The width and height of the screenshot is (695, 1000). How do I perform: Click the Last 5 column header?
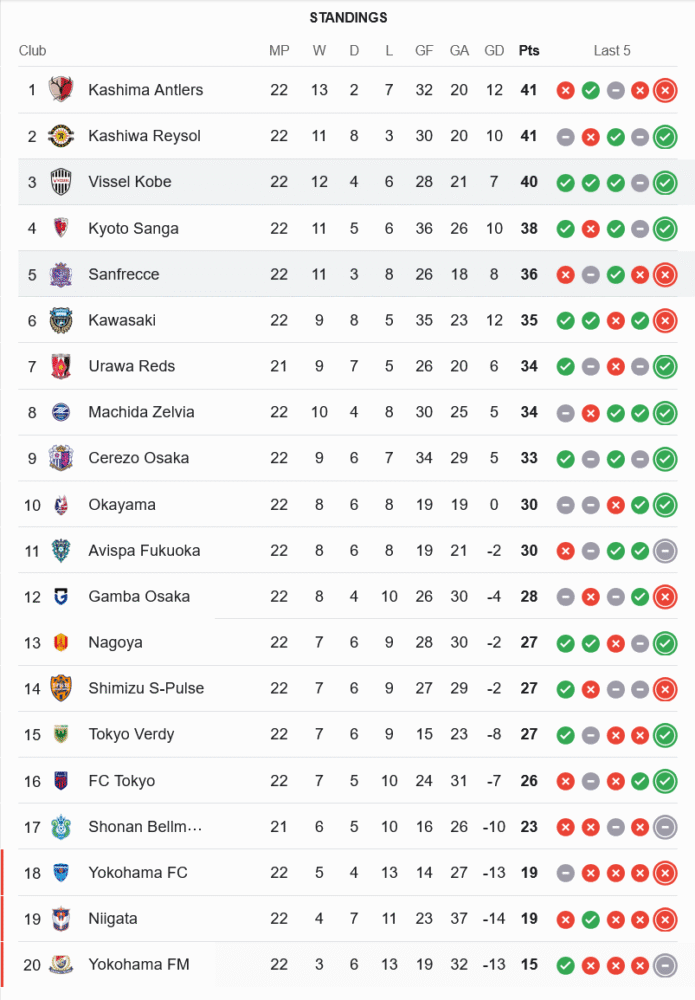pyautogui.click(x=612, y=51)
